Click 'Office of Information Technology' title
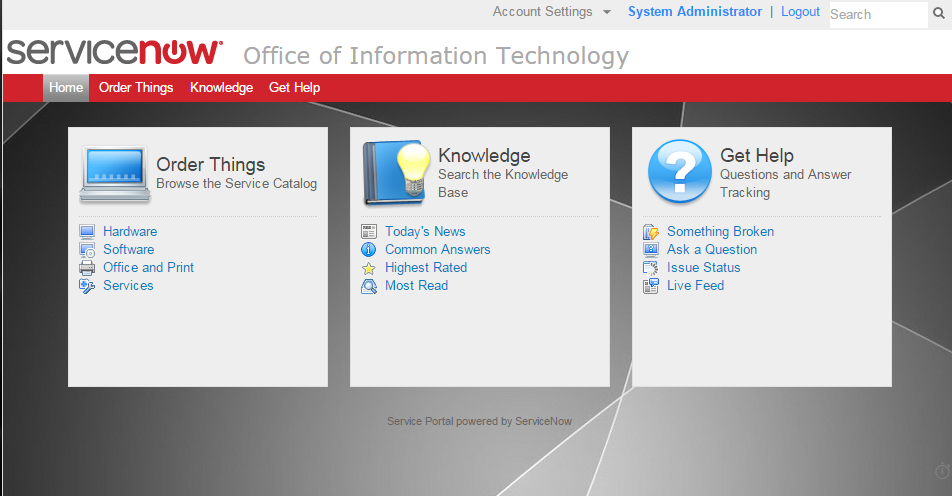This screenshot has width=952, height=496. 436,56
